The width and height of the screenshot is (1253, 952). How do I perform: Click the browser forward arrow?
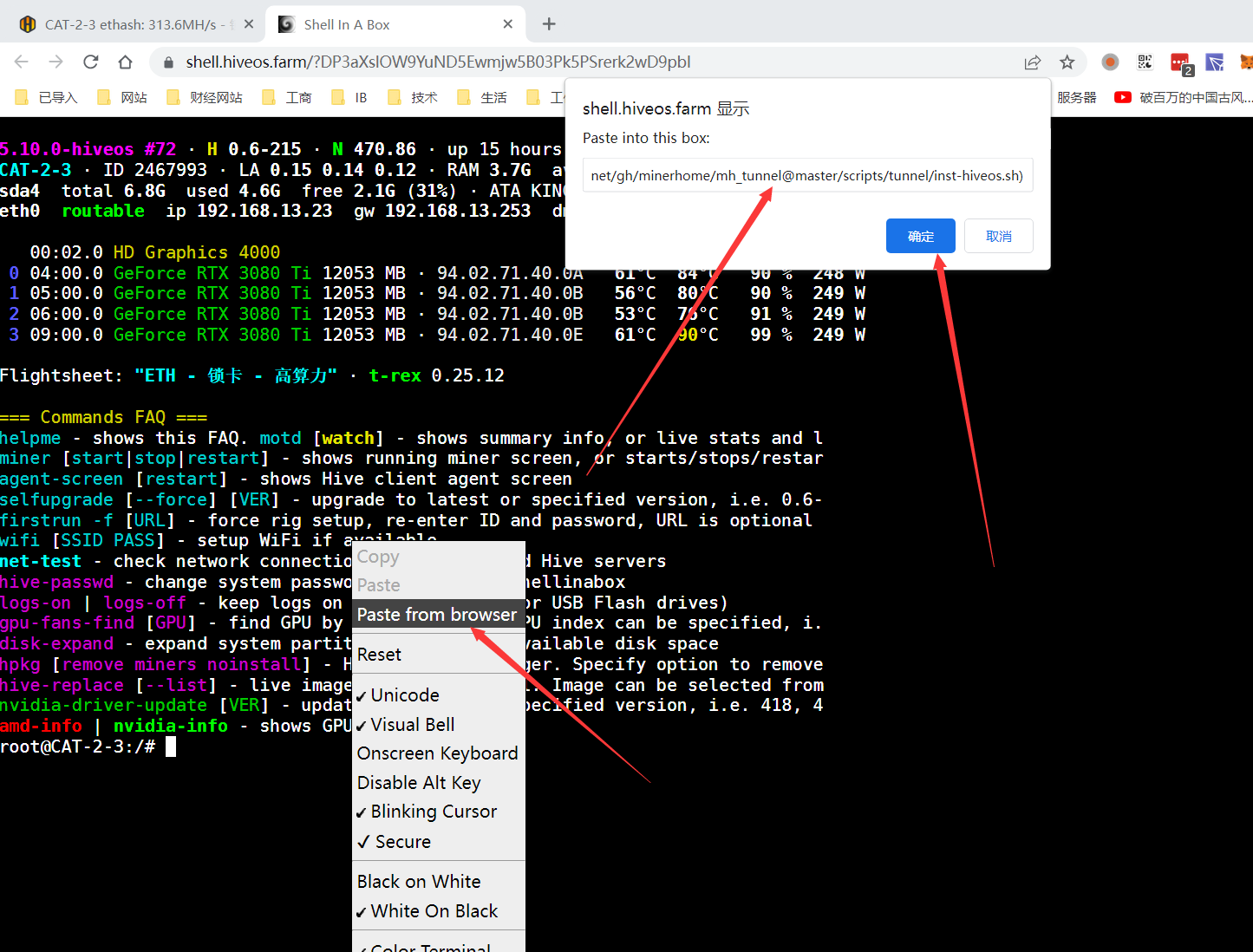pyautogui.click(x=56, y=62)
